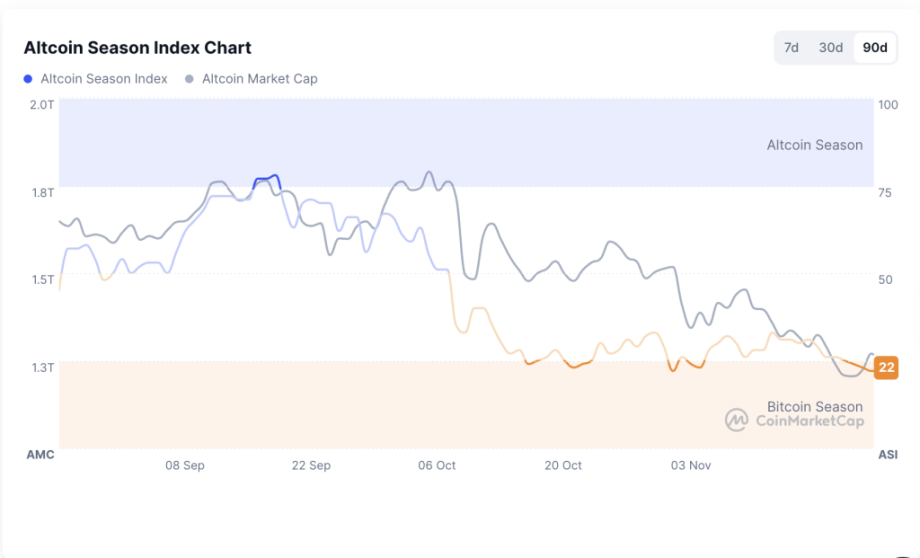Click the 06 Oct date marker

tap(437, 465)
